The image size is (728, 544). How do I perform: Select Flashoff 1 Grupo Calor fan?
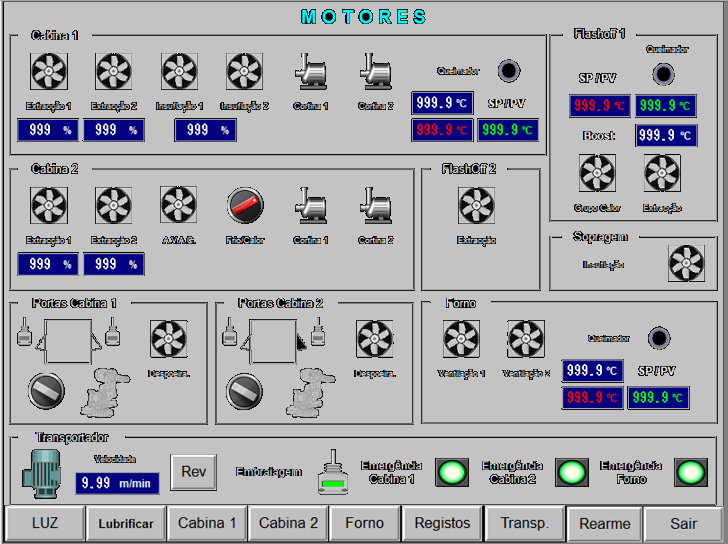[x=597, y=173]
